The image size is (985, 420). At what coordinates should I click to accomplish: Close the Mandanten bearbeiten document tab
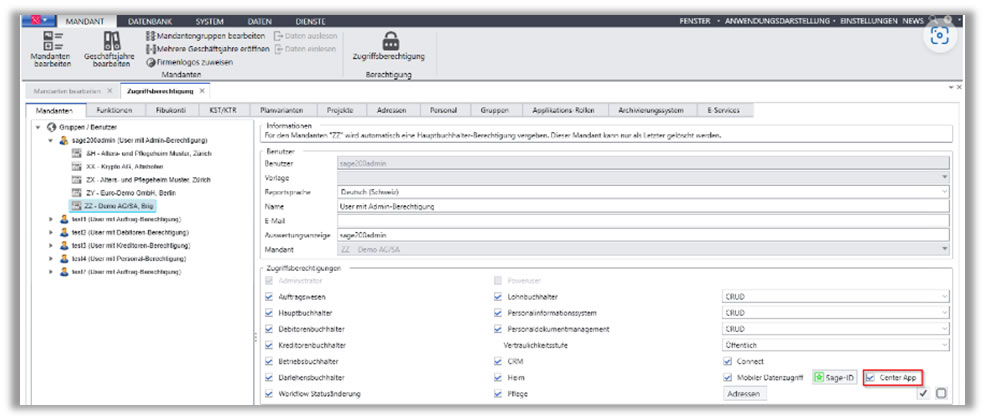pyautogui.click(x=110, y=91)
